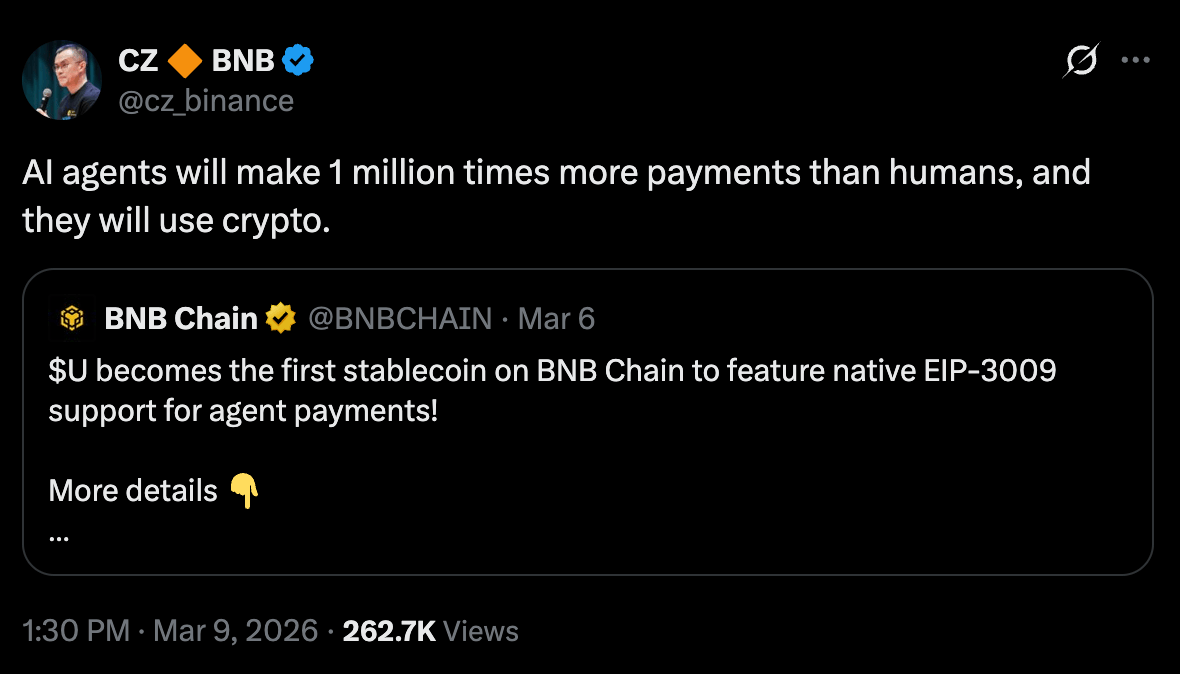Click the BNB Chain account name
This screenshot has height=674, width=1180.
[180, 319]
